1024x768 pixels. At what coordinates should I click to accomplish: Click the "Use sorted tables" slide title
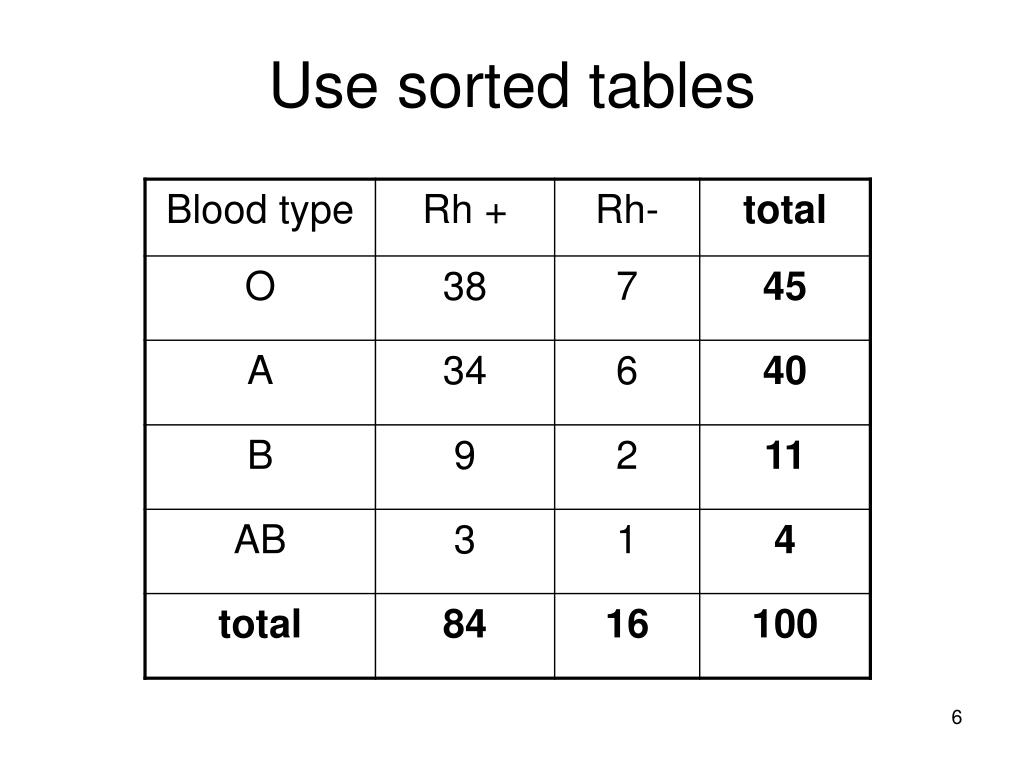point(511,87)
